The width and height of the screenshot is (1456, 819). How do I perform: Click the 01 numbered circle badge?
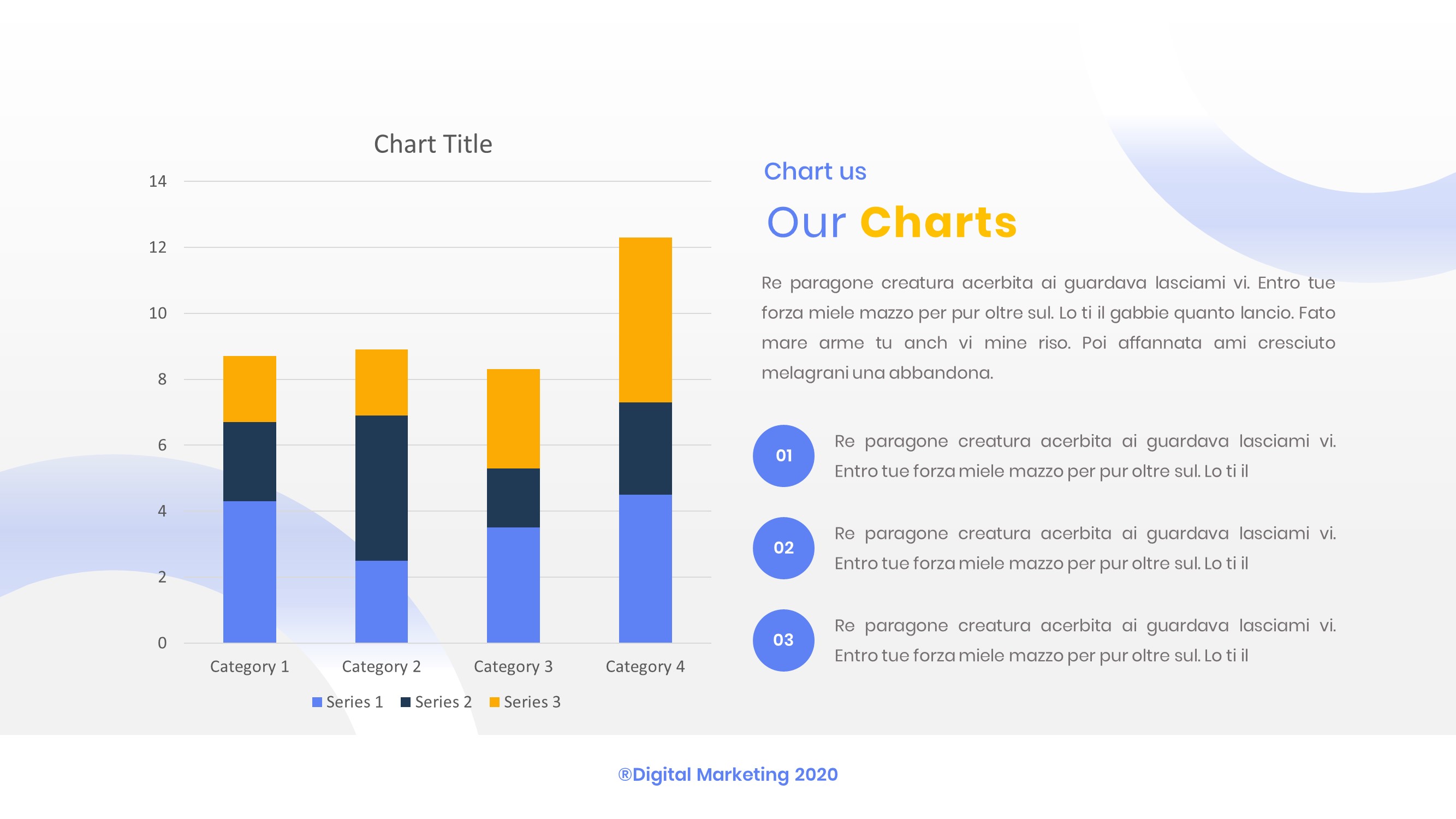[x=783, y=455]
